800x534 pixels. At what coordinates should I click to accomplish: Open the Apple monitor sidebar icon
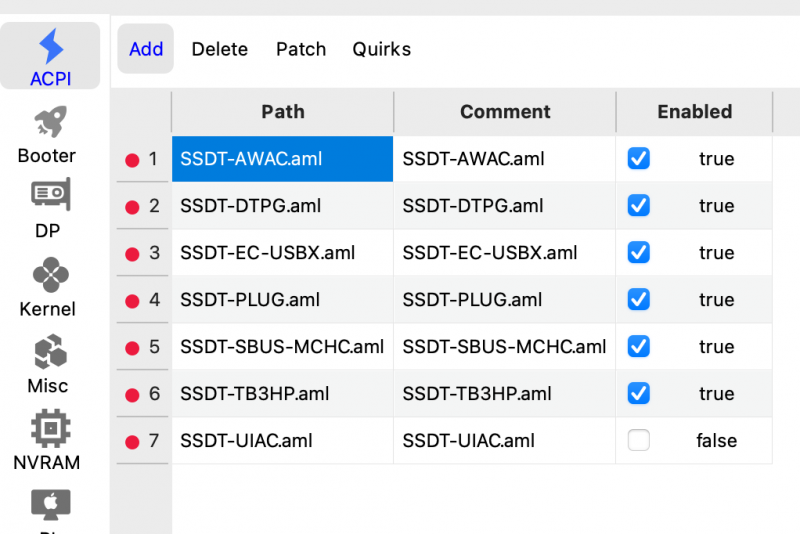(50, 505)
